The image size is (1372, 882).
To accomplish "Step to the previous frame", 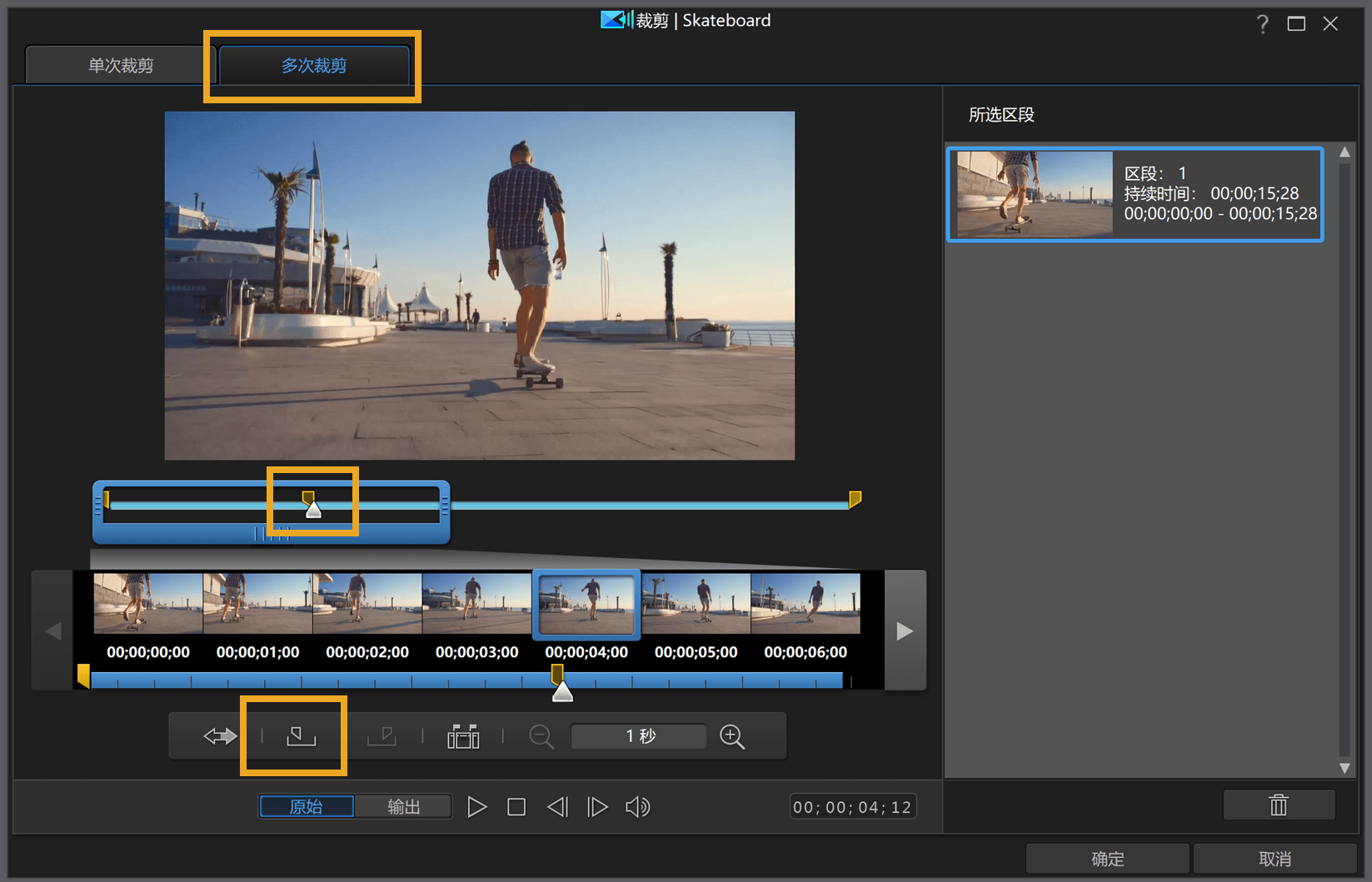I will (557, 807).
